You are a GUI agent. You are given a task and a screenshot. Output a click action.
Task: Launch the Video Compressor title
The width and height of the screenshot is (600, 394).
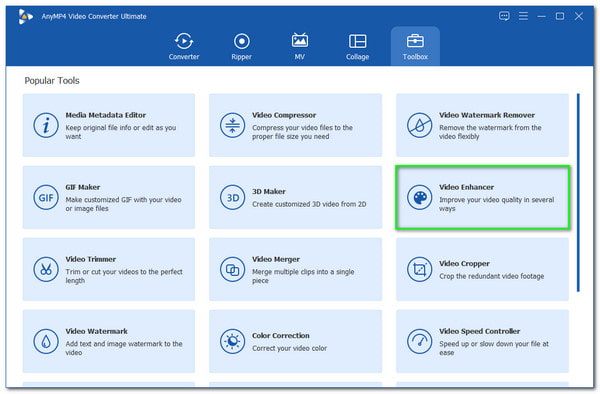284,115
